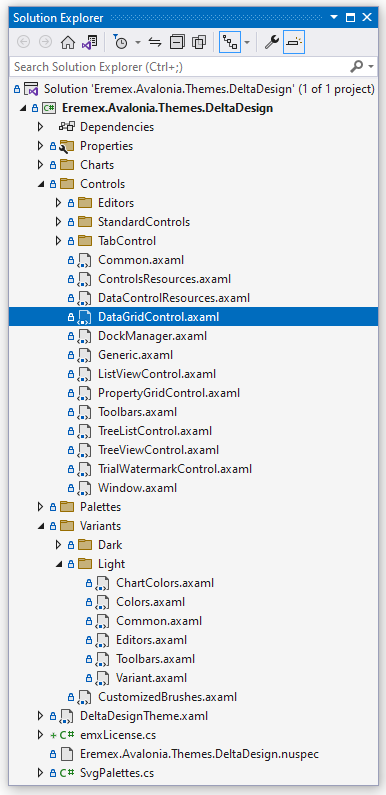Click the Variant.axaml file icon
386x795 pixels.
(103, 679)
